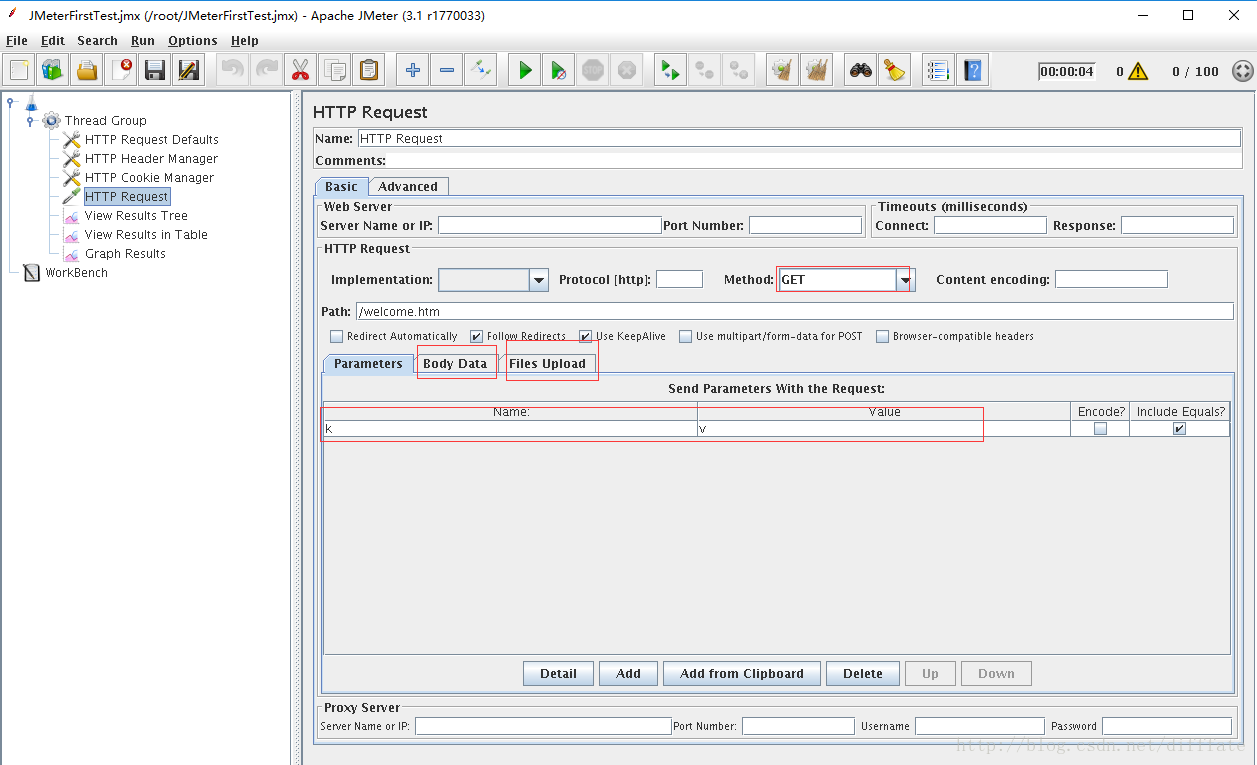
Task: Click the Save As icon with pencil
Action: click(189, 70)
